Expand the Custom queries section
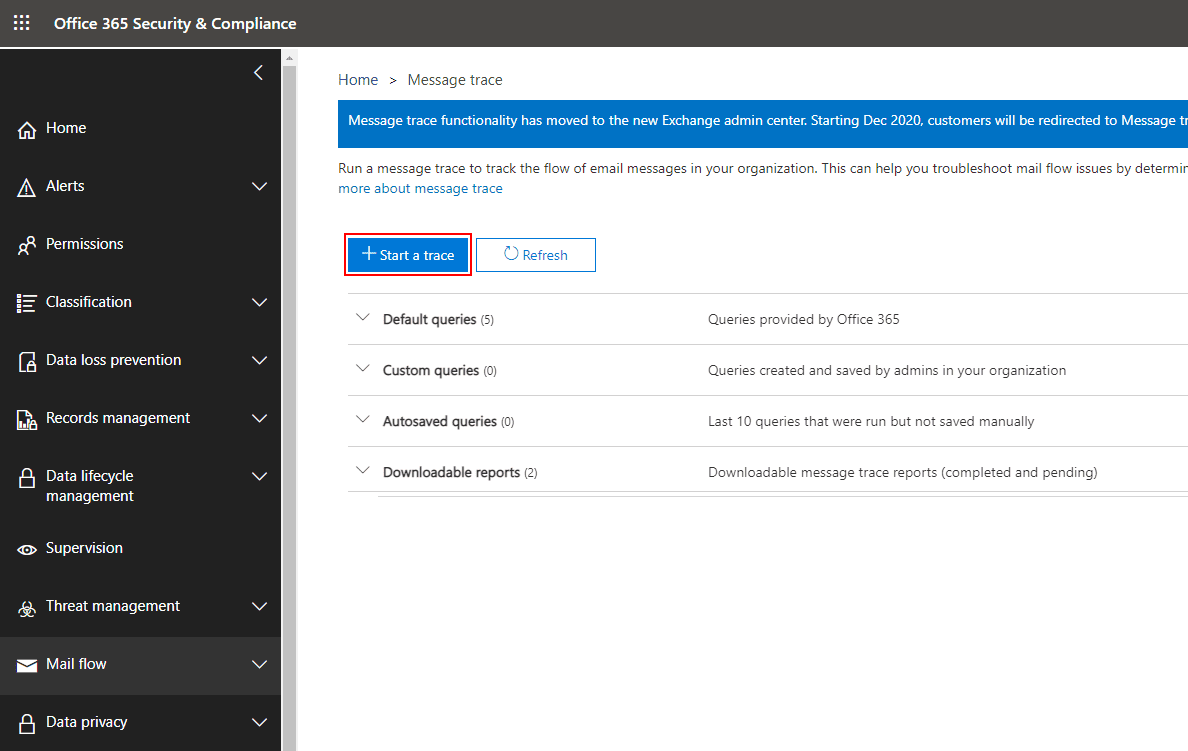 pos(363,369)
